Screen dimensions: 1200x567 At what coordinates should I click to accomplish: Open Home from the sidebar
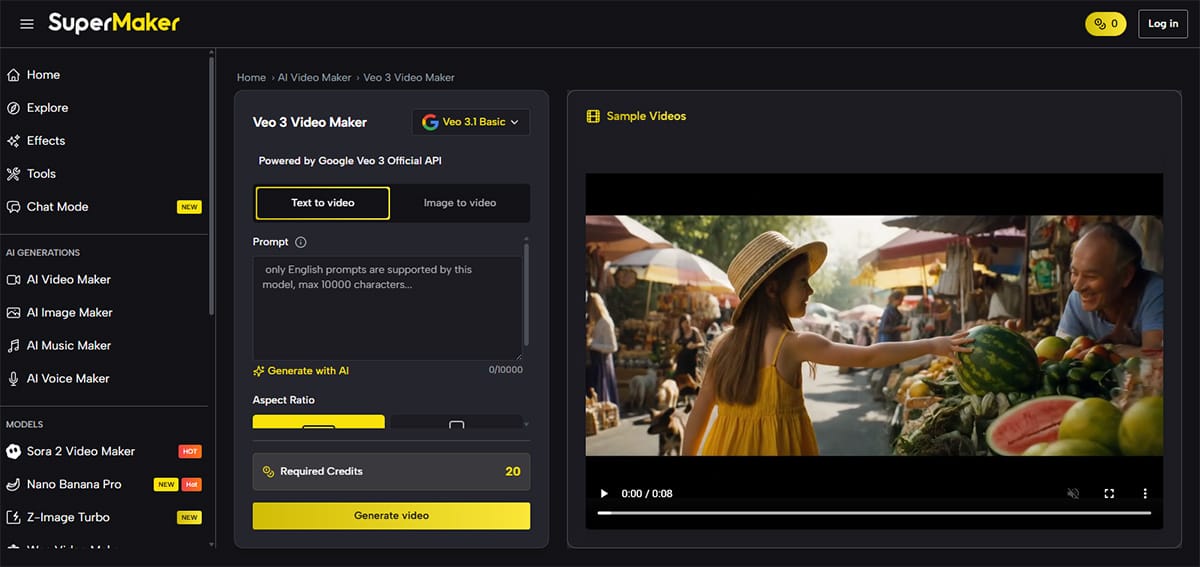(x=43, y=75)
